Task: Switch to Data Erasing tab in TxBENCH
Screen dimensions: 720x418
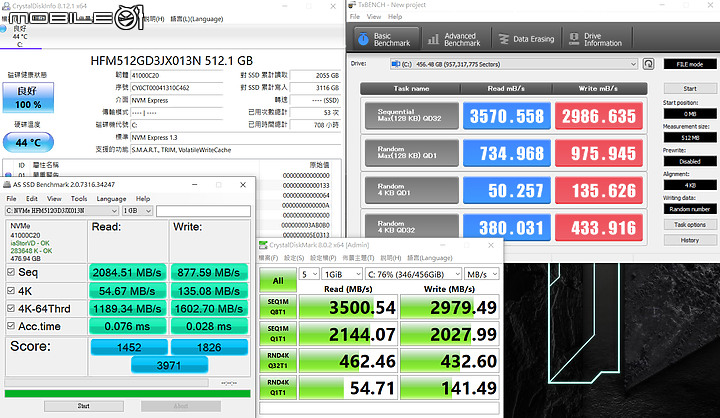Action: pyautogui.click(x=526, y=39)
